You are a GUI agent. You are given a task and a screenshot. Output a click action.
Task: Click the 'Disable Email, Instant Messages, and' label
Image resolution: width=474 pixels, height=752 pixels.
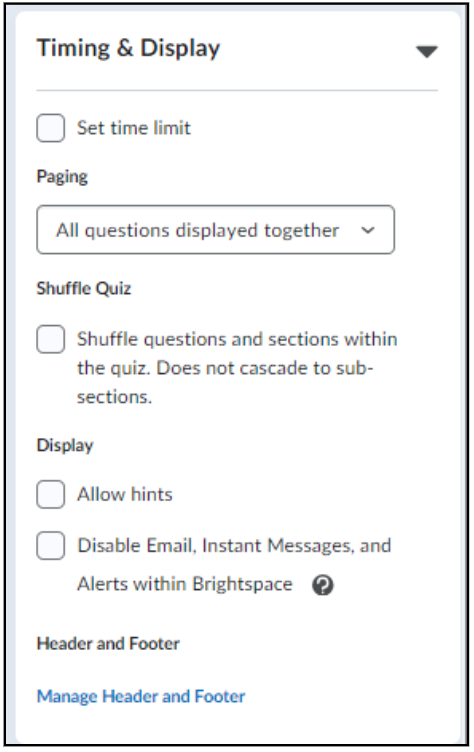[x=234, y=546]
